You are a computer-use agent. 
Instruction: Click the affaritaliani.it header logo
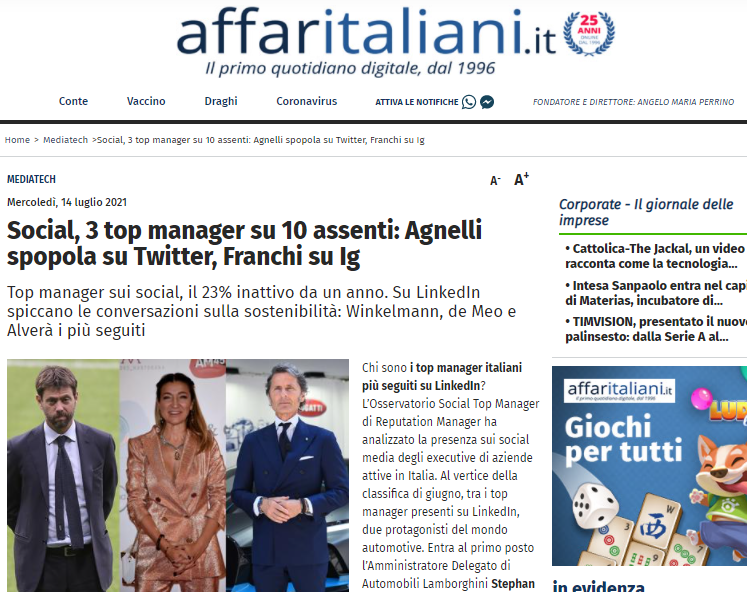(366, 32)
